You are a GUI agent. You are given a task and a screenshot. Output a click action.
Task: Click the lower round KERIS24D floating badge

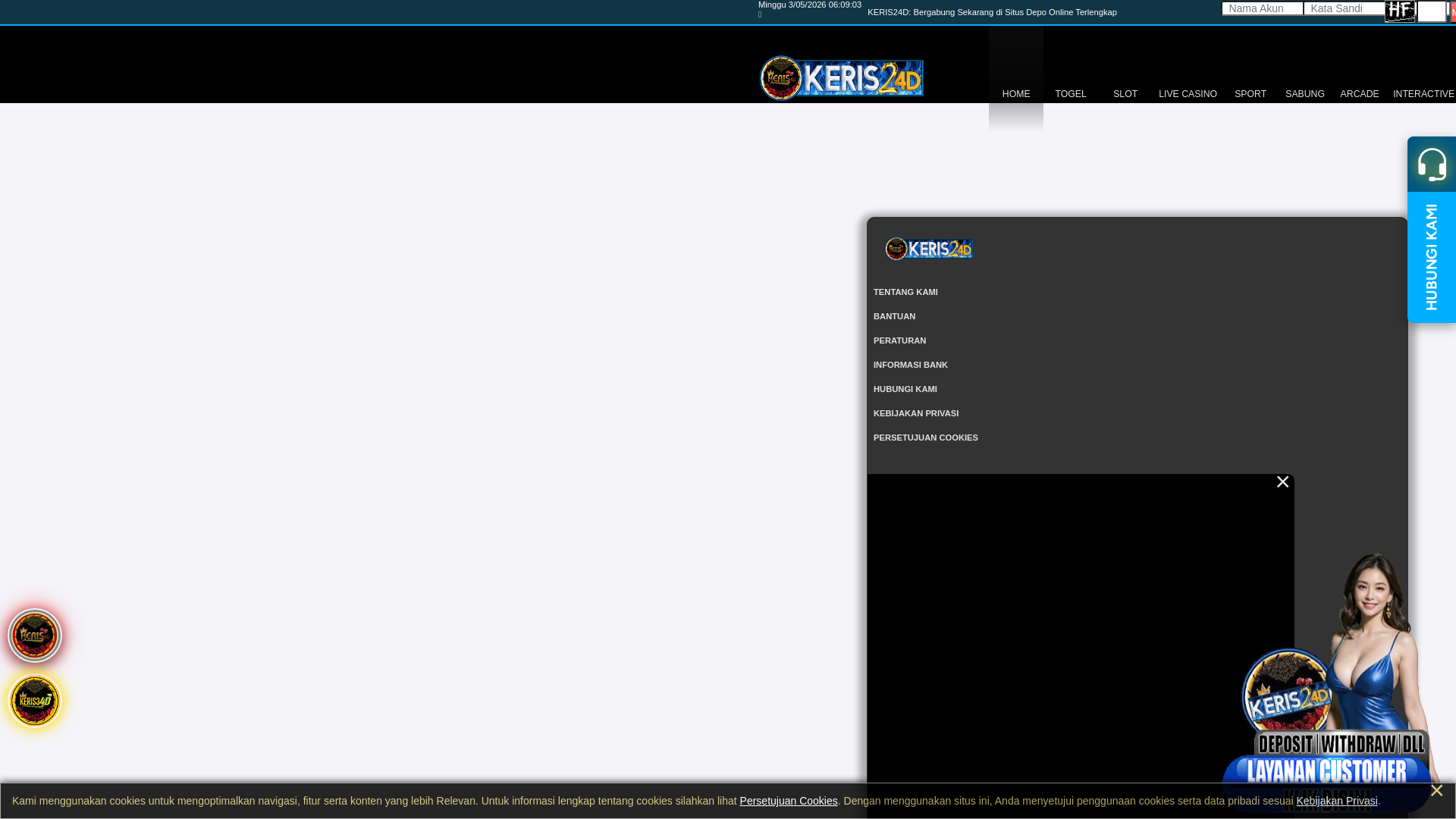point(34,701)
